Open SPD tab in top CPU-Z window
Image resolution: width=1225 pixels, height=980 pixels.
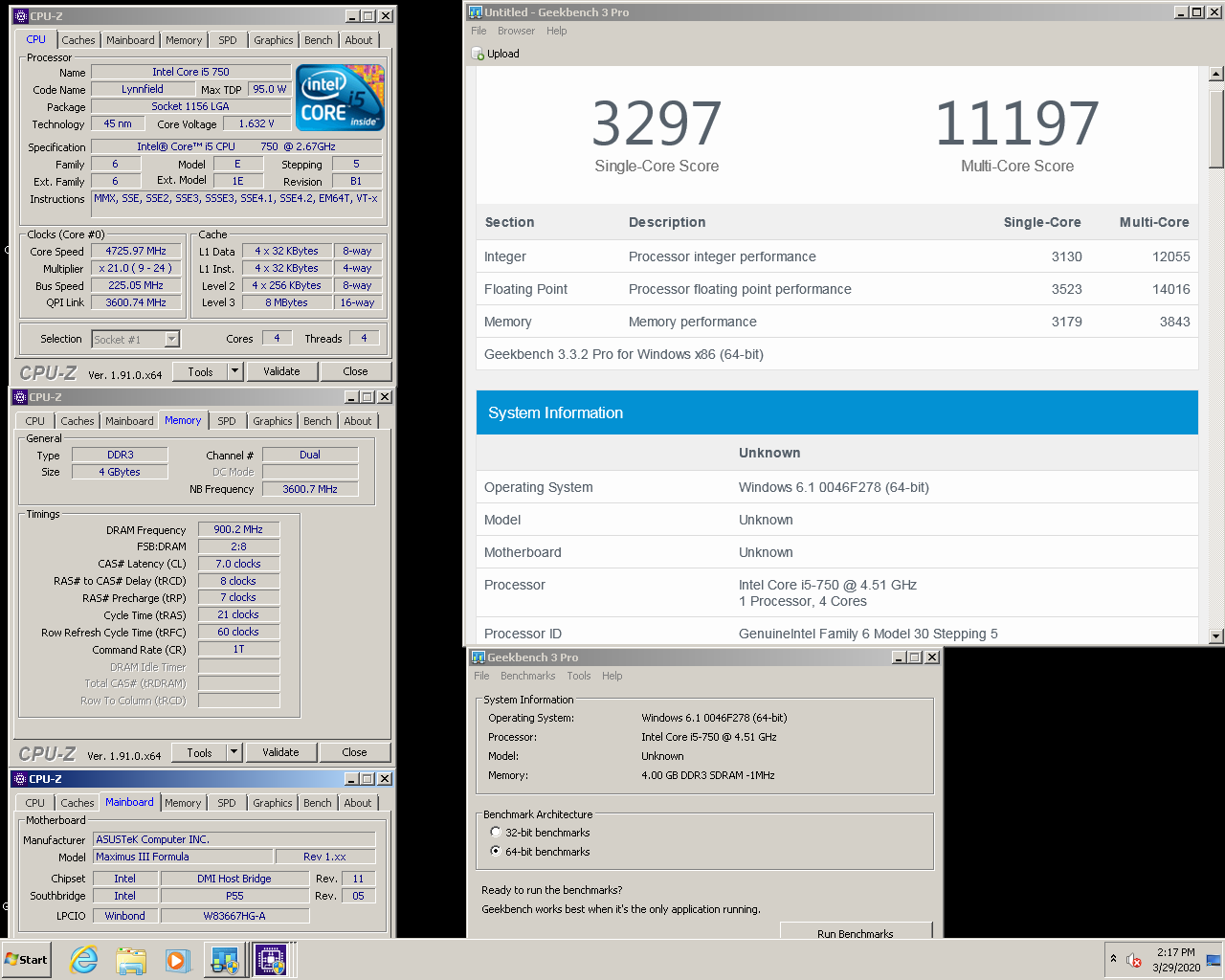pyautogui.click(x=228, y=40)
